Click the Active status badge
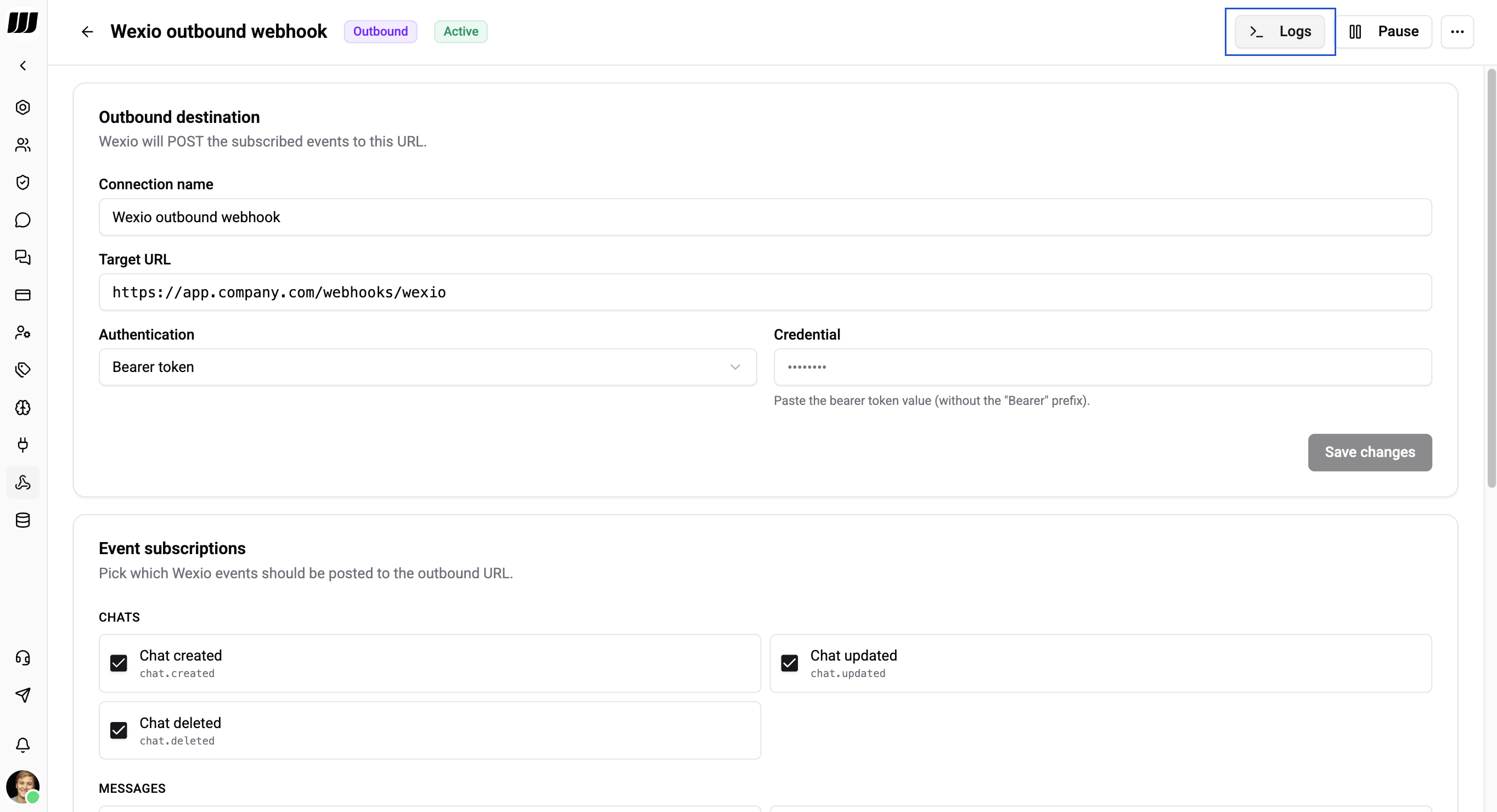Viewport: 1497px width, 812px height. (x=460, y=31)
